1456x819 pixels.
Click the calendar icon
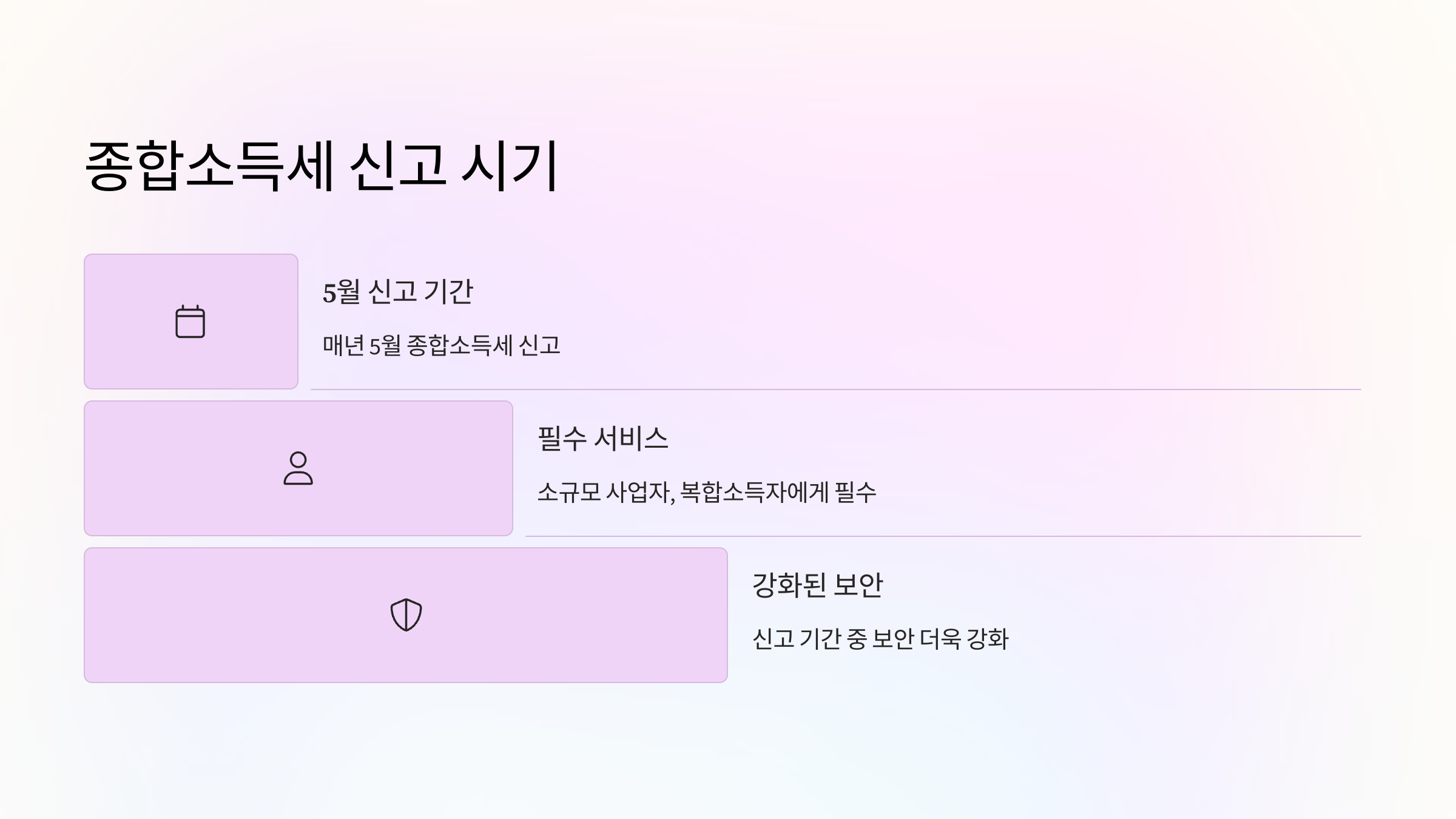coord(190,322)
